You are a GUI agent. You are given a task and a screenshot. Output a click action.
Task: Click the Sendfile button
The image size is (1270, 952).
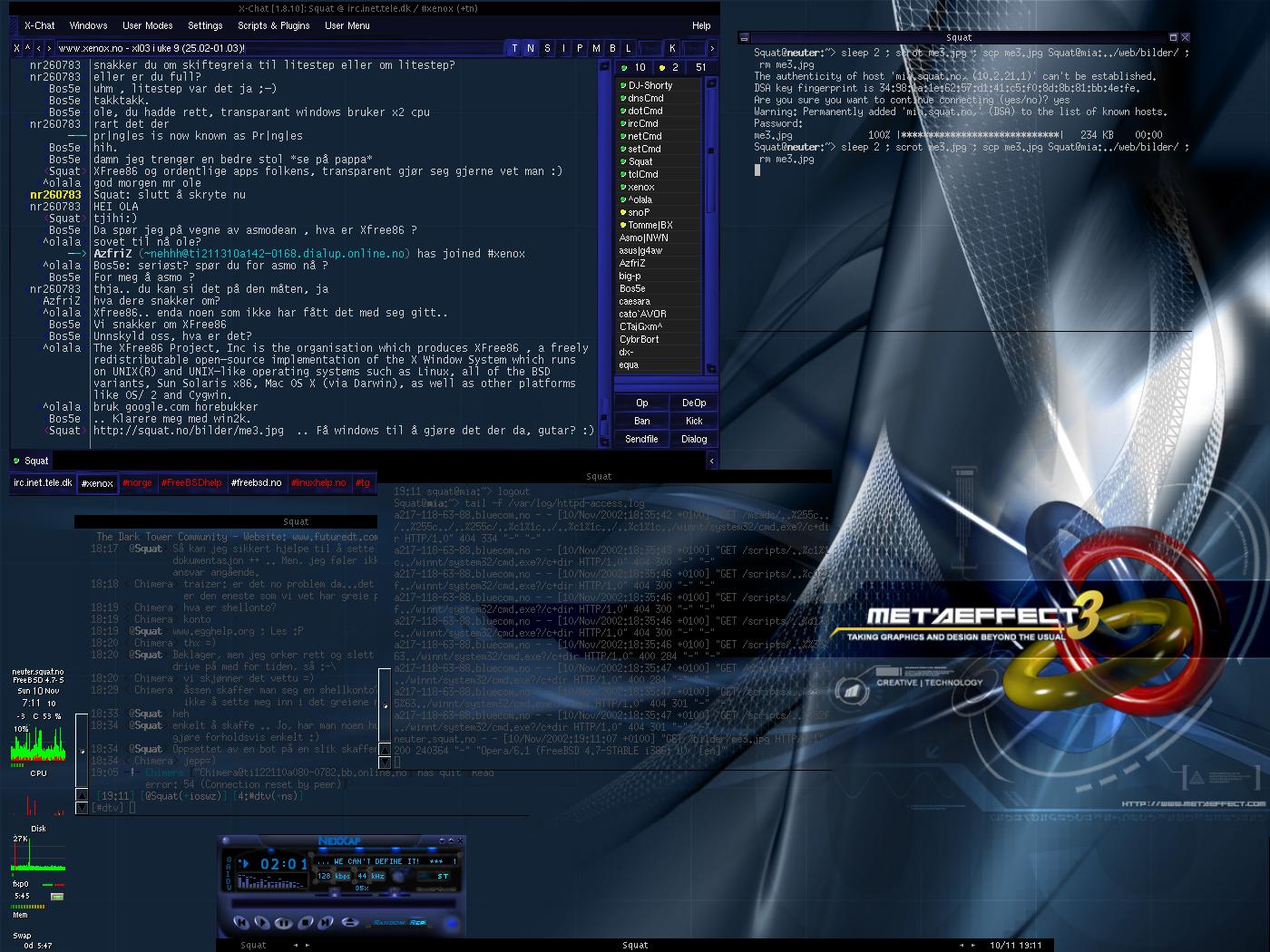(641, 440)
